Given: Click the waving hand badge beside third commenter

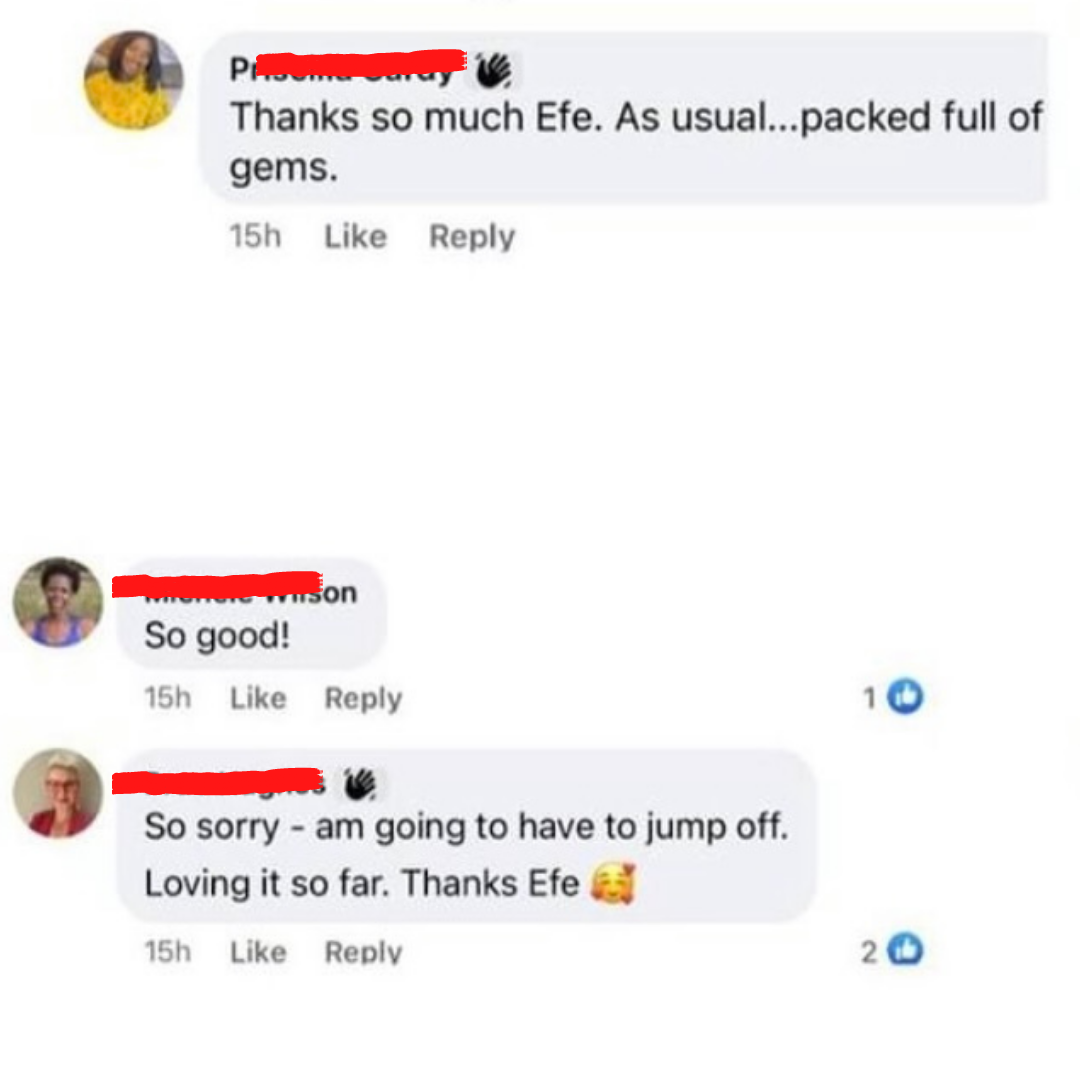Looking at the screenshot, I should pyautogui.click(x=361, y=784).
